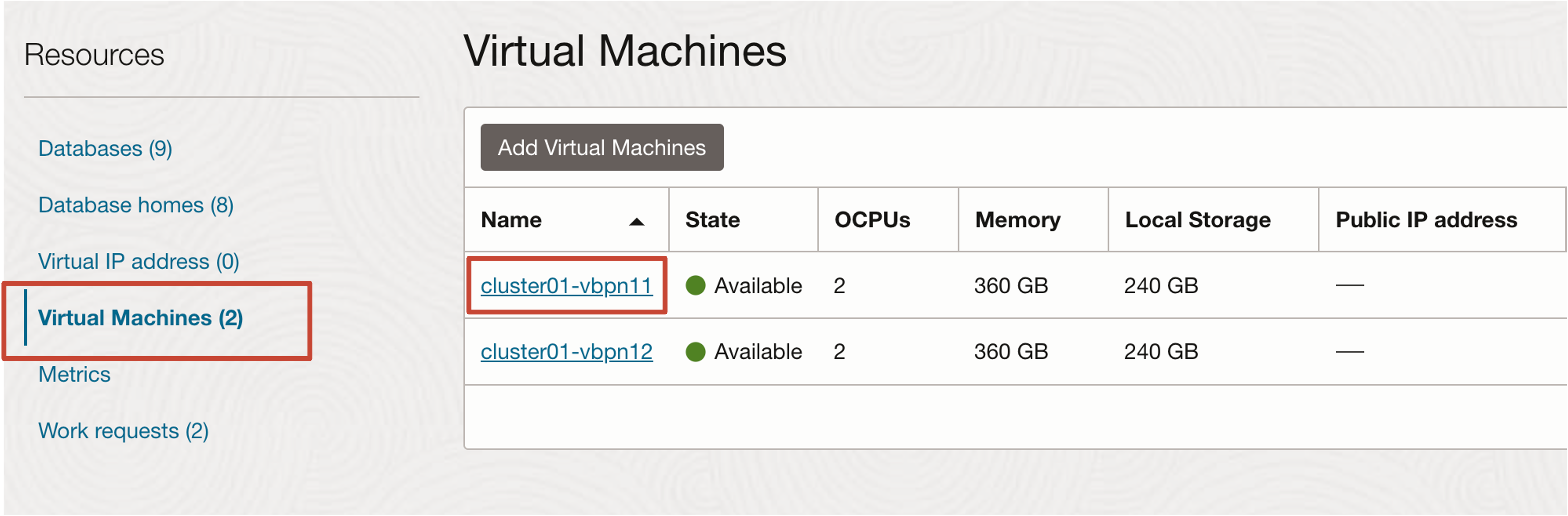Open the cluster01-vbpn12 virtual machine link
Image resolution: width=1568 pixels, height=516 pixels.
(566, 352)
